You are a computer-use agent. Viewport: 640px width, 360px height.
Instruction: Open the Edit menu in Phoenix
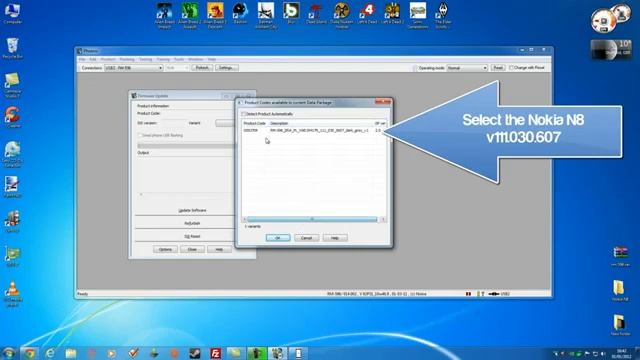93,60
